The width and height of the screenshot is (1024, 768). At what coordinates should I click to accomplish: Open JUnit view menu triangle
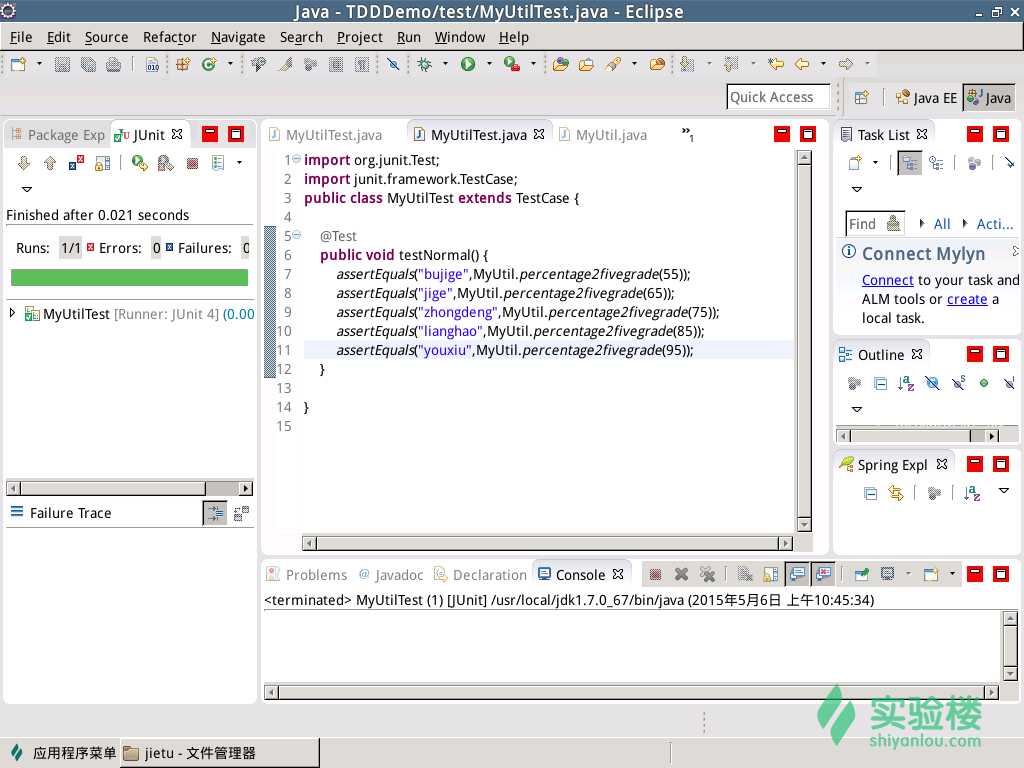point(27,189)
